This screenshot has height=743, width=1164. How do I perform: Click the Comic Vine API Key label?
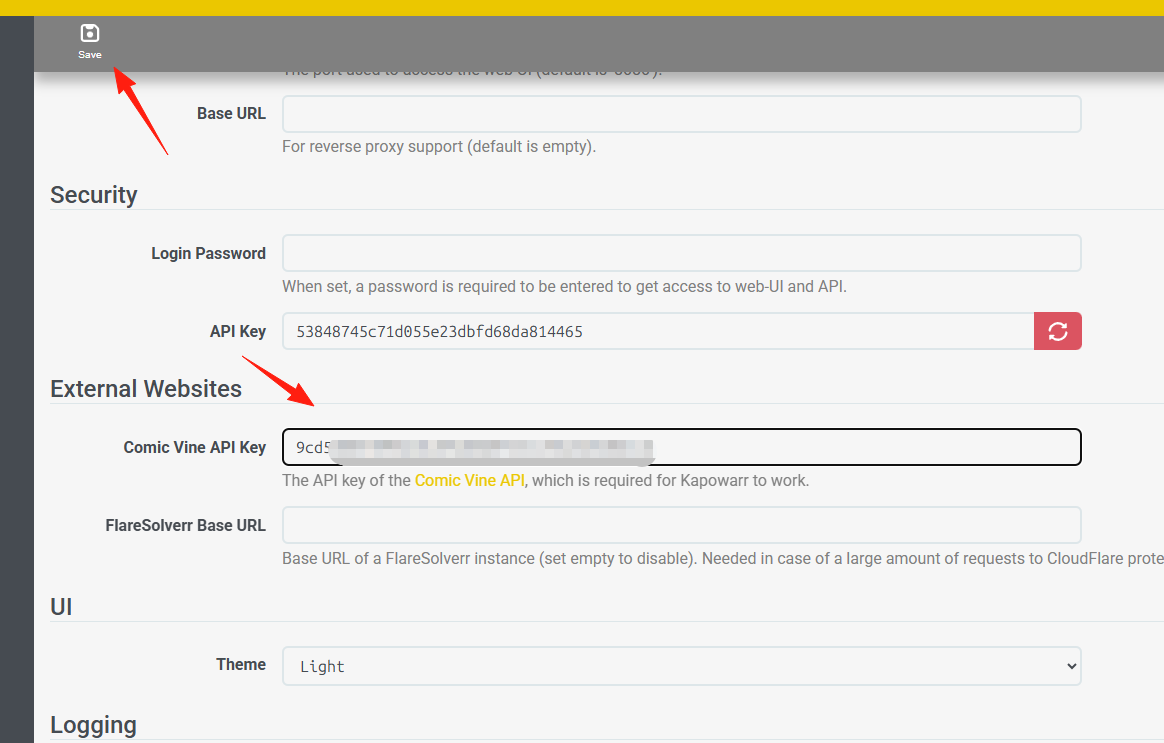(194, 447)
